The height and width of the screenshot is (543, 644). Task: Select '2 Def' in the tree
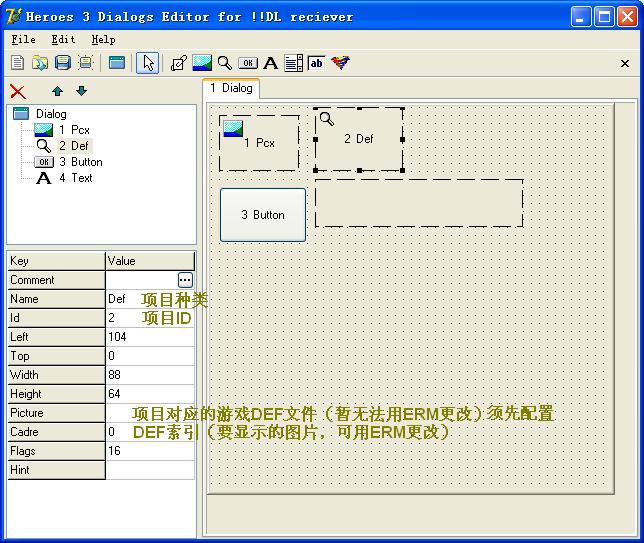[74, 146]
